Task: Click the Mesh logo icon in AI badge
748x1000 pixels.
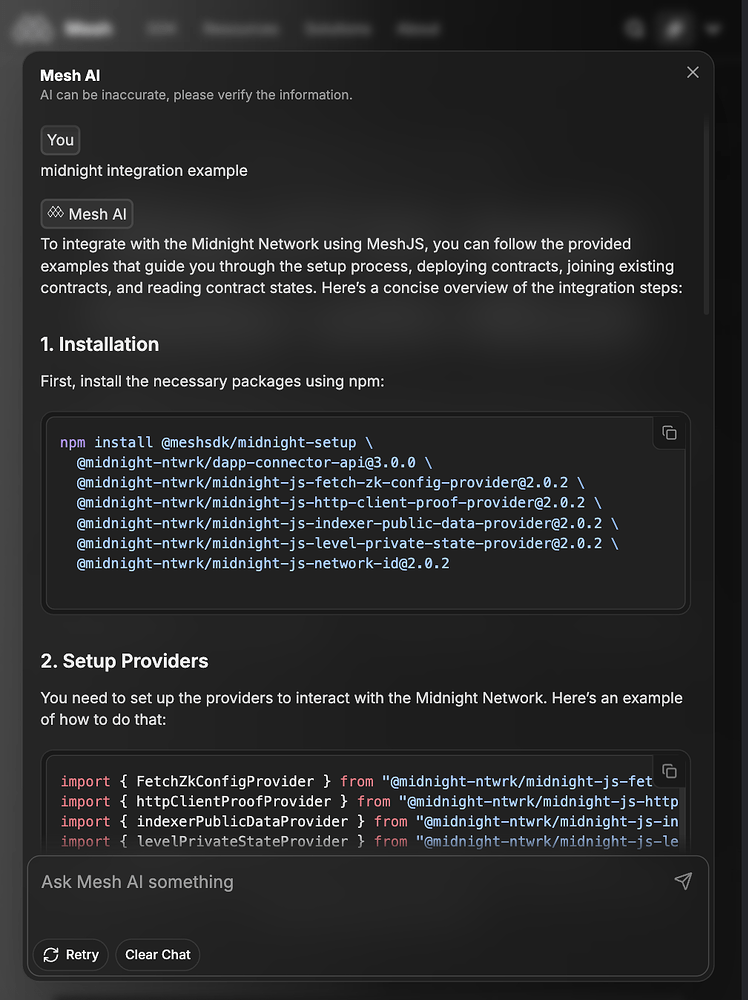Action: [x=55, y=212]
